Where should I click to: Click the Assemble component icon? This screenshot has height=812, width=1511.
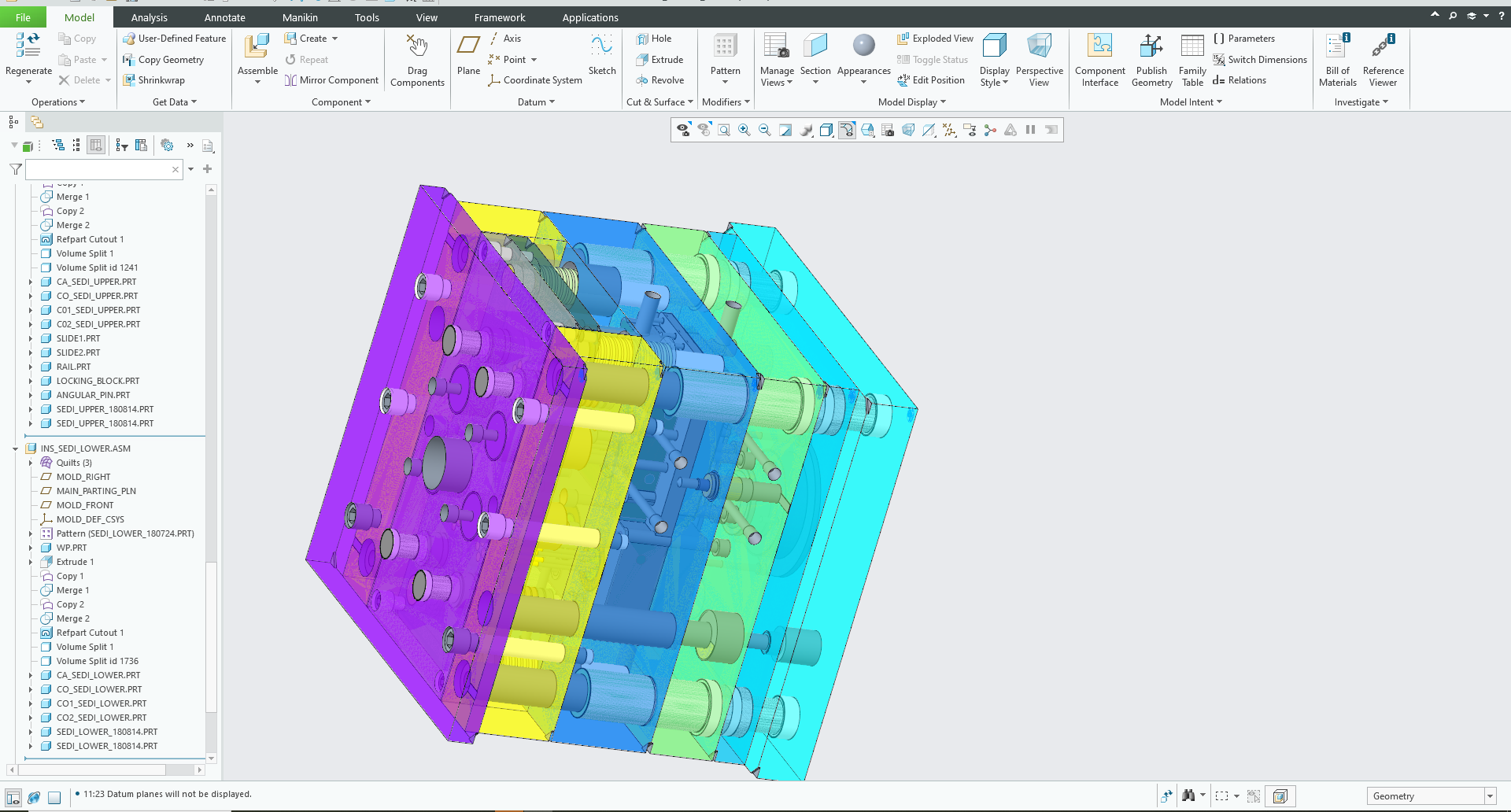click(x=257, y=47)
